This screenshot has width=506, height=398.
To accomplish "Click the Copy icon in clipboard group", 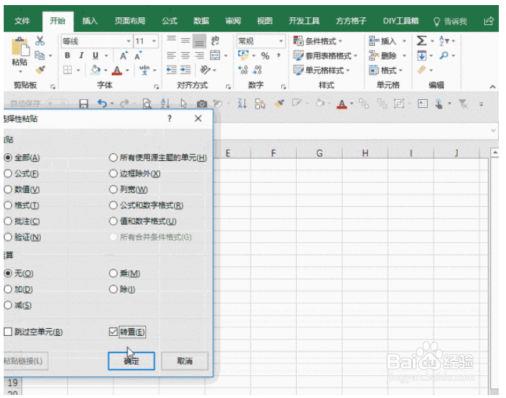I will point(40,55).
